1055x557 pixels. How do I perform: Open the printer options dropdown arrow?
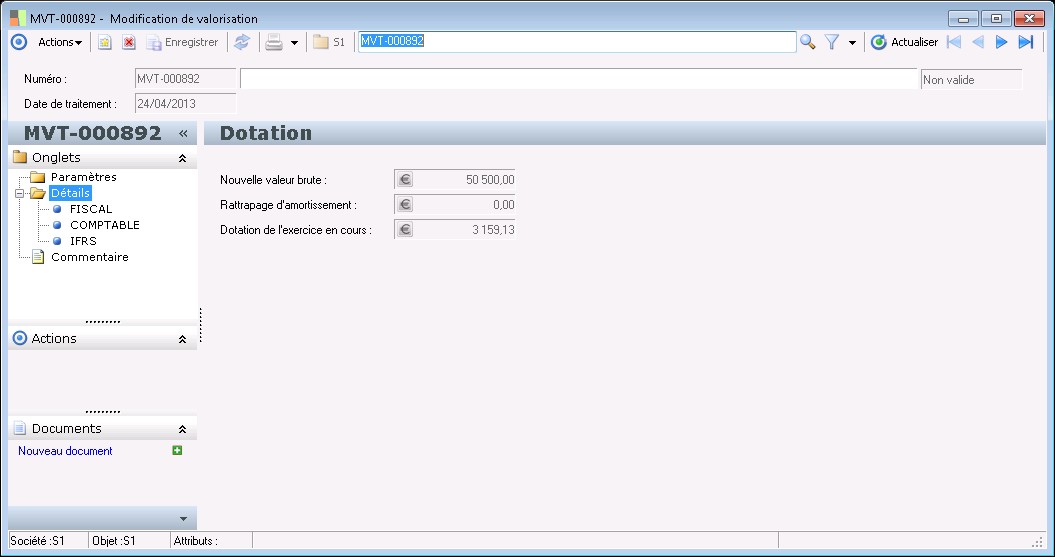pyautogui.click(x=294, y=42)
